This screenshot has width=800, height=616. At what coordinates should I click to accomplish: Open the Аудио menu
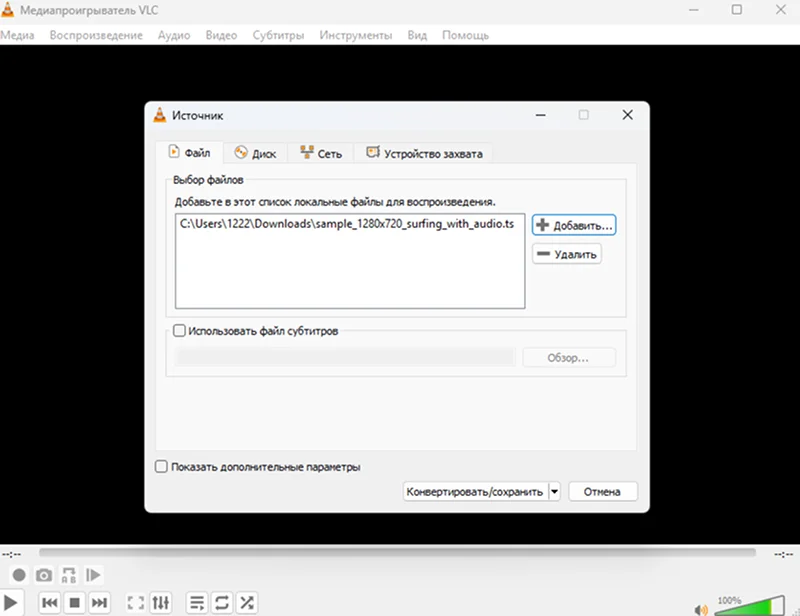pos(174,35)
